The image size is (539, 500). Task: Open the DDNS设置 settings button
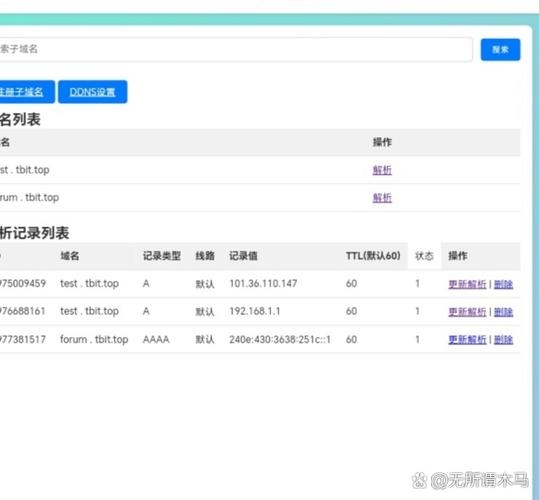point(92,92)
